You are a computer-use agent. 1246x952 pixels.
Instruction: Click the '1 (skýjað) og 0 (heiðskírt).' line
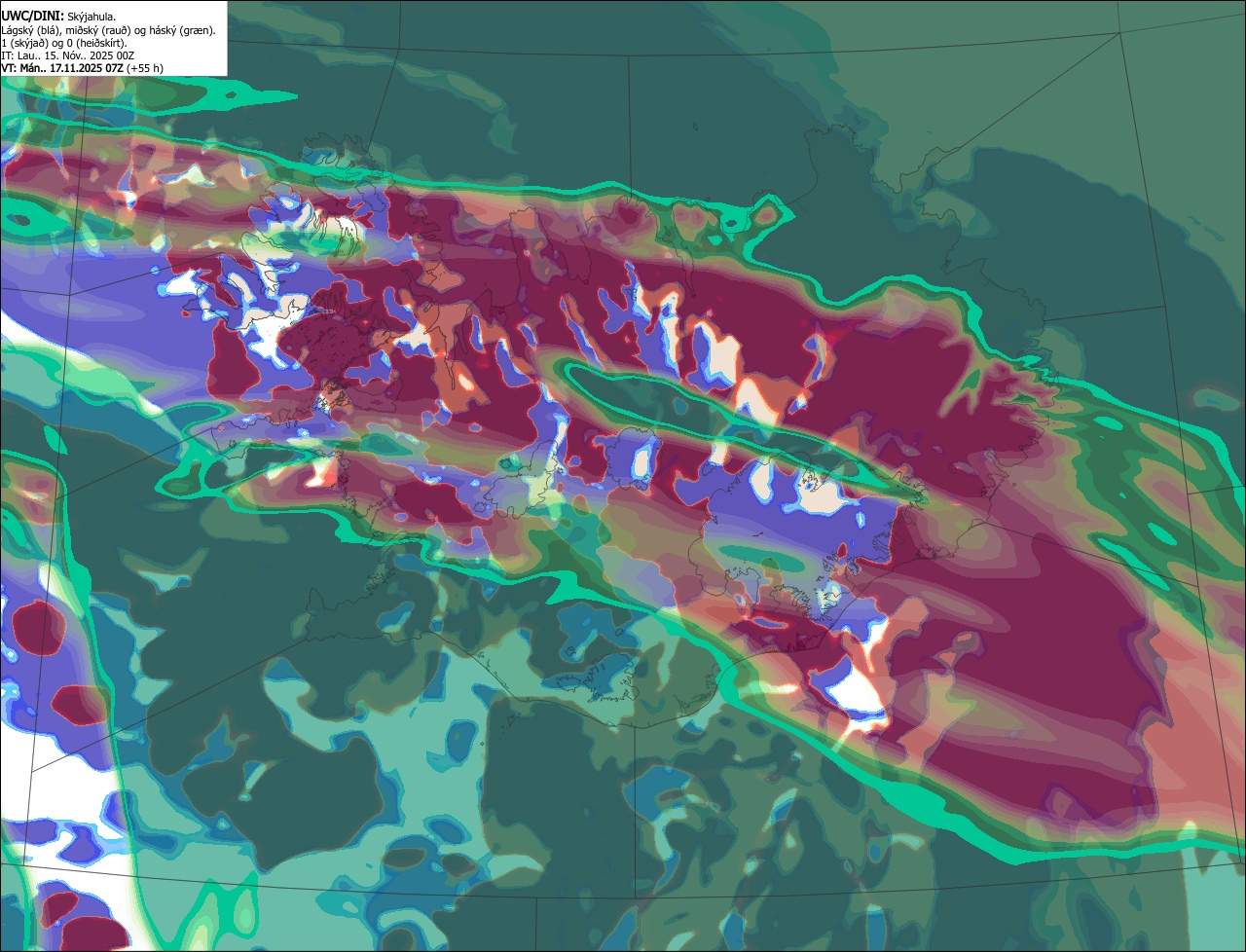(64, 43)
